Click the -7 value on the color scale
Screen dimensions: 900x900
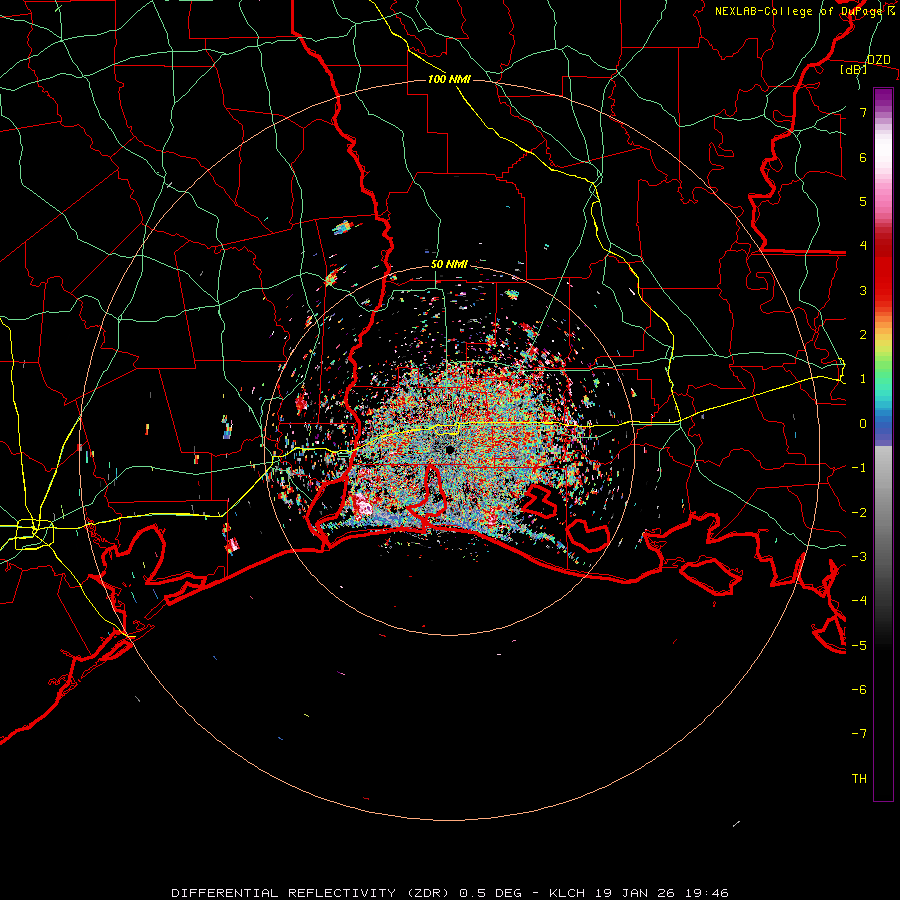click(859, 734)
